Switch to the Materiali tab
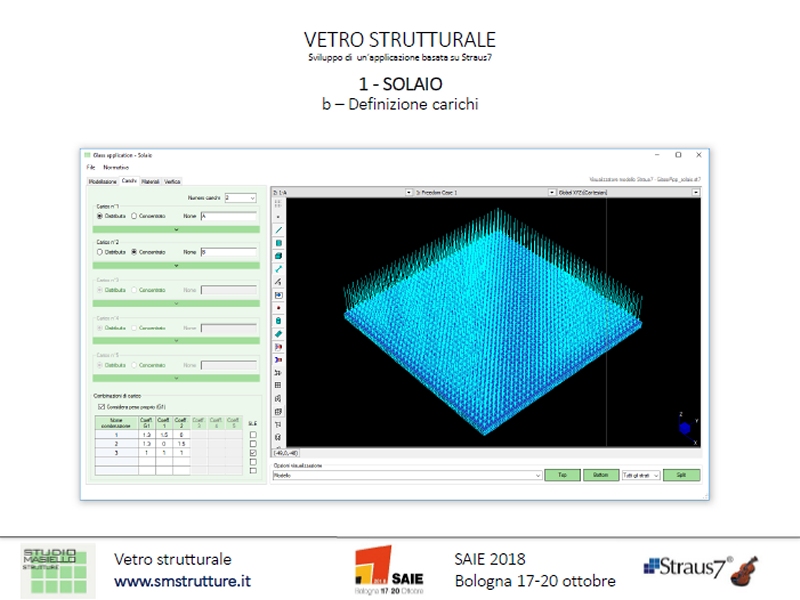This screenshot has height=600, width=800. 150,182
